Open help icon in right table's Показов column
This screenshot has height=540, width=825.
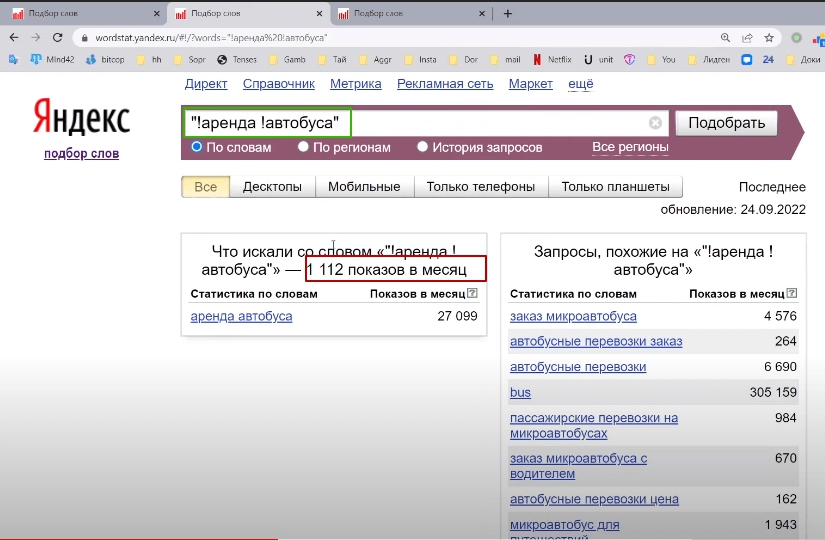(791, 293)
